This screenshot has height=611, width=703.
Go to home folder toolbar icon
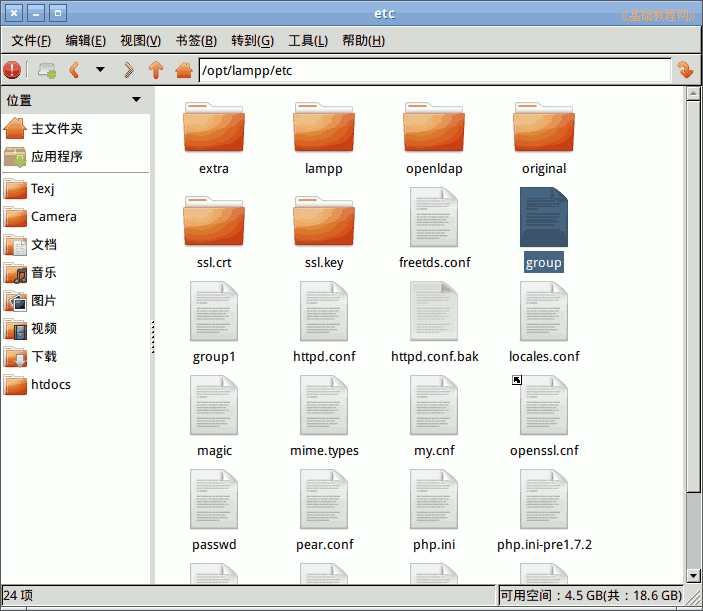tap(184, 70)
